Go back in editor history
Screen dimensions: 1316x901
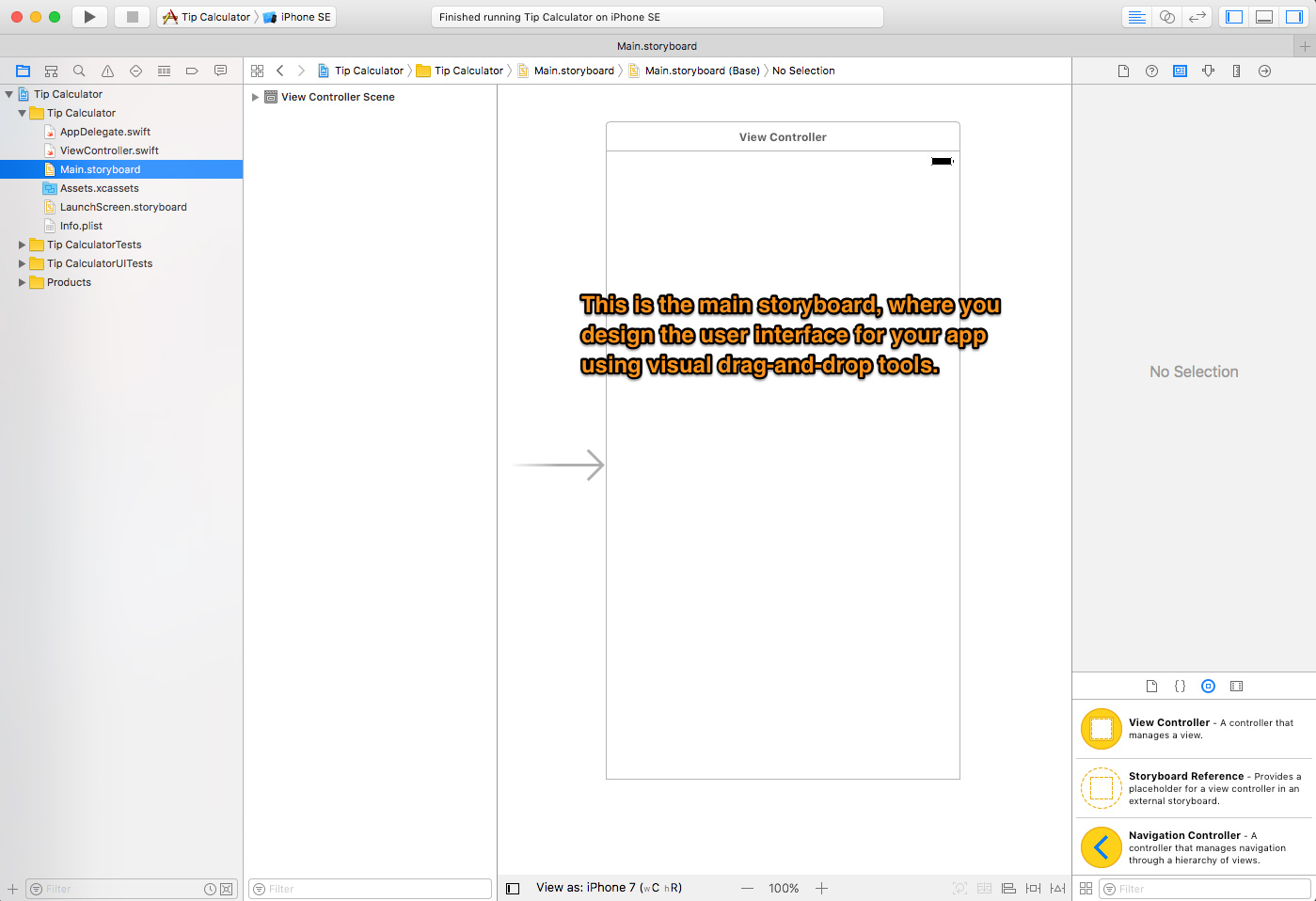coord(279,71)
